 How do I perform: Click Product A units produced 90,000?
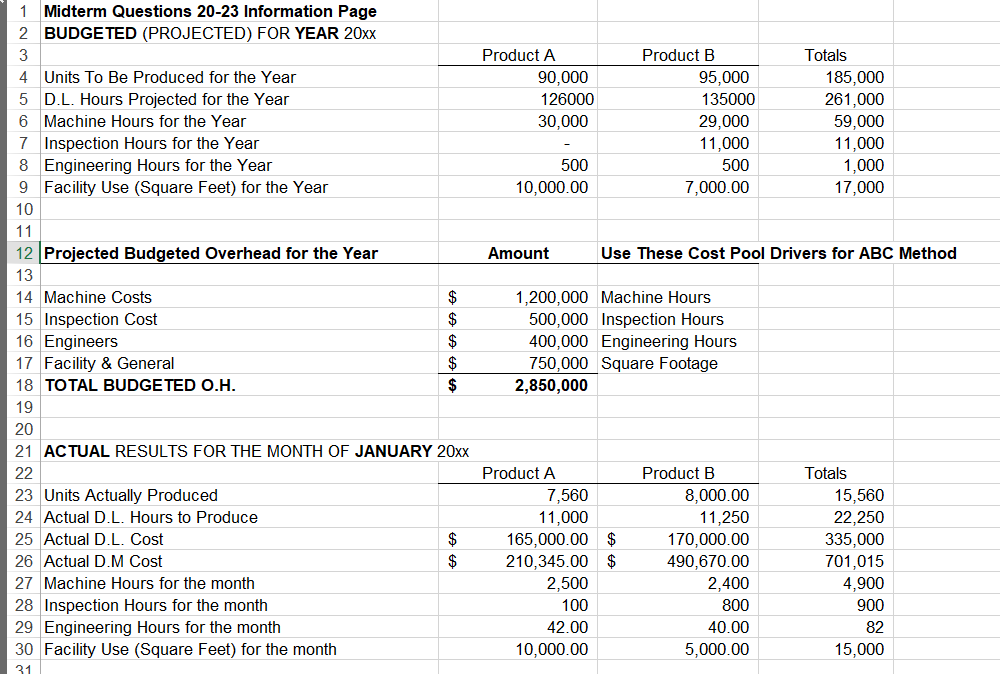pyautogui.click(x=562, y=77)
